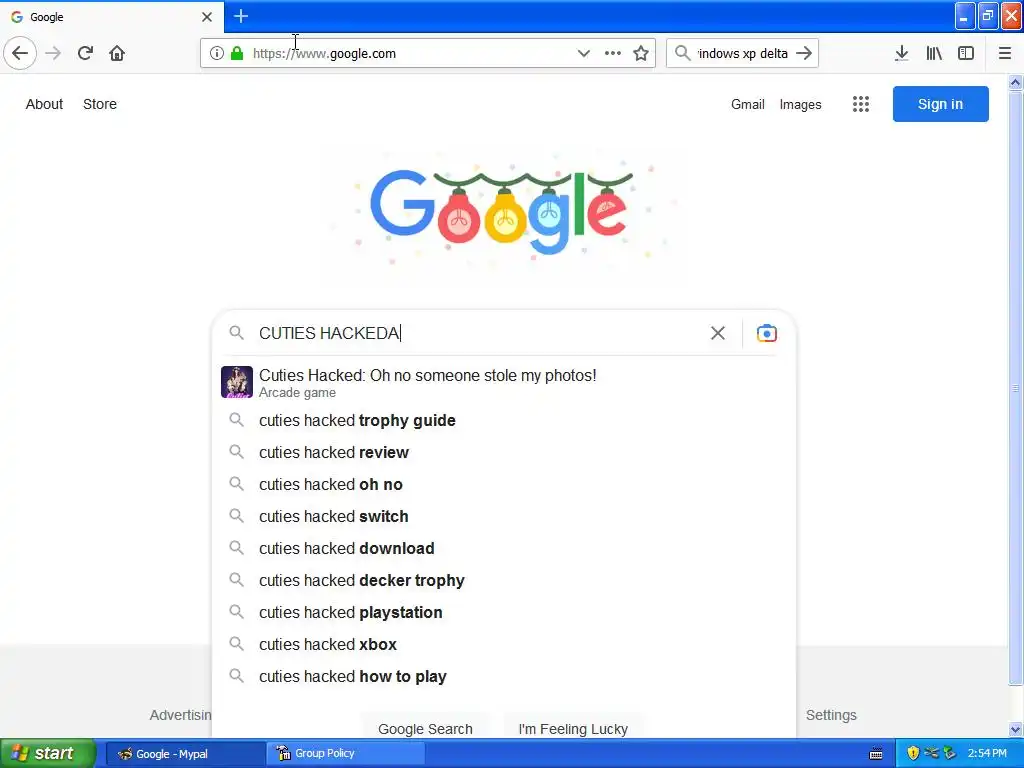Image resolution: width=1024 pixels, height=768 pixels.
Task: Open the About link
Action: (x=44, y=104)
